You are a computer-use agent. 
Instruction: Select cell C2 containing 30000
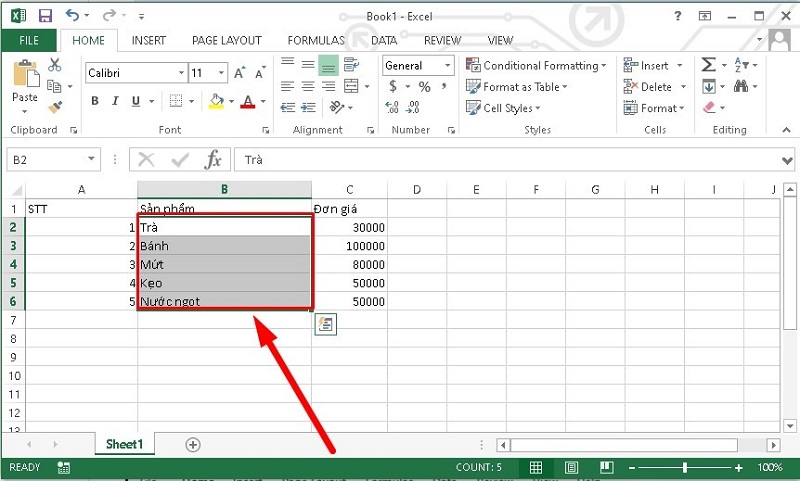(x=349, y=227)
